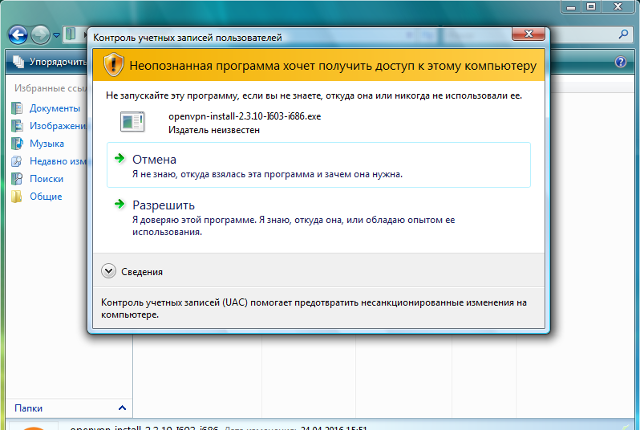The image size is (640, 430).
Task: Click the Сведения label in the UAC dialog
Action: pyautogui.click(x=142, y=272)
